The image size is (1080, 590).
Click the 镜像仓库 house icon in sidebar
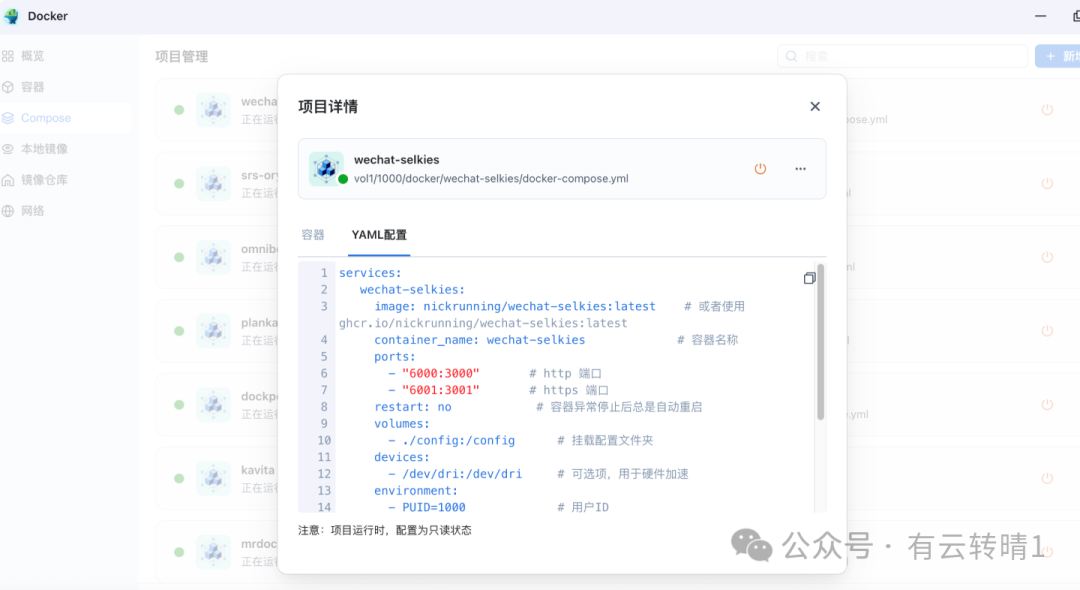coord(8,180)
